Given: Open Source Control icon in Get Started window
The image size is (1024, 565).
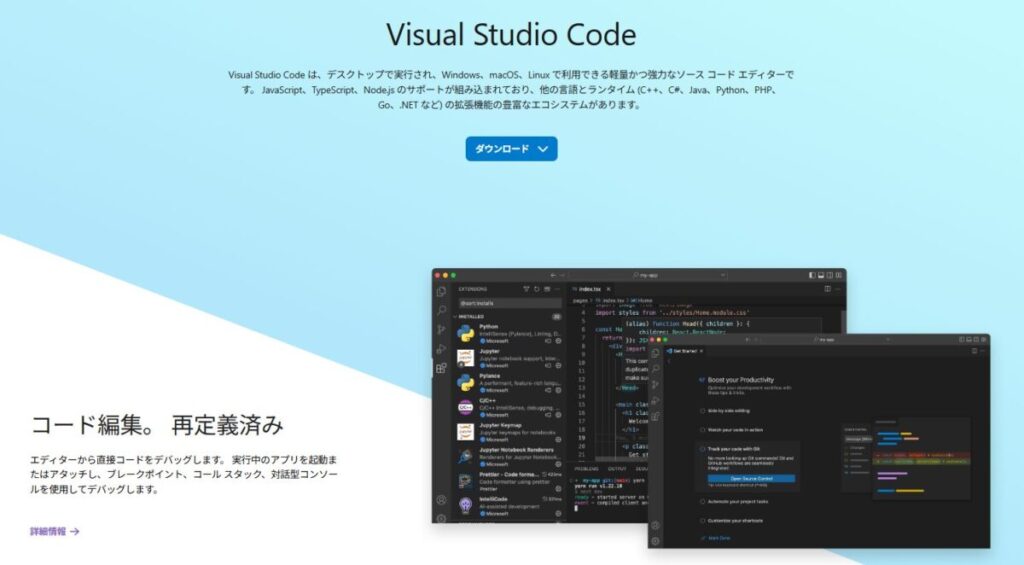Looking at the screenshot, I should [x=655, y=386].
